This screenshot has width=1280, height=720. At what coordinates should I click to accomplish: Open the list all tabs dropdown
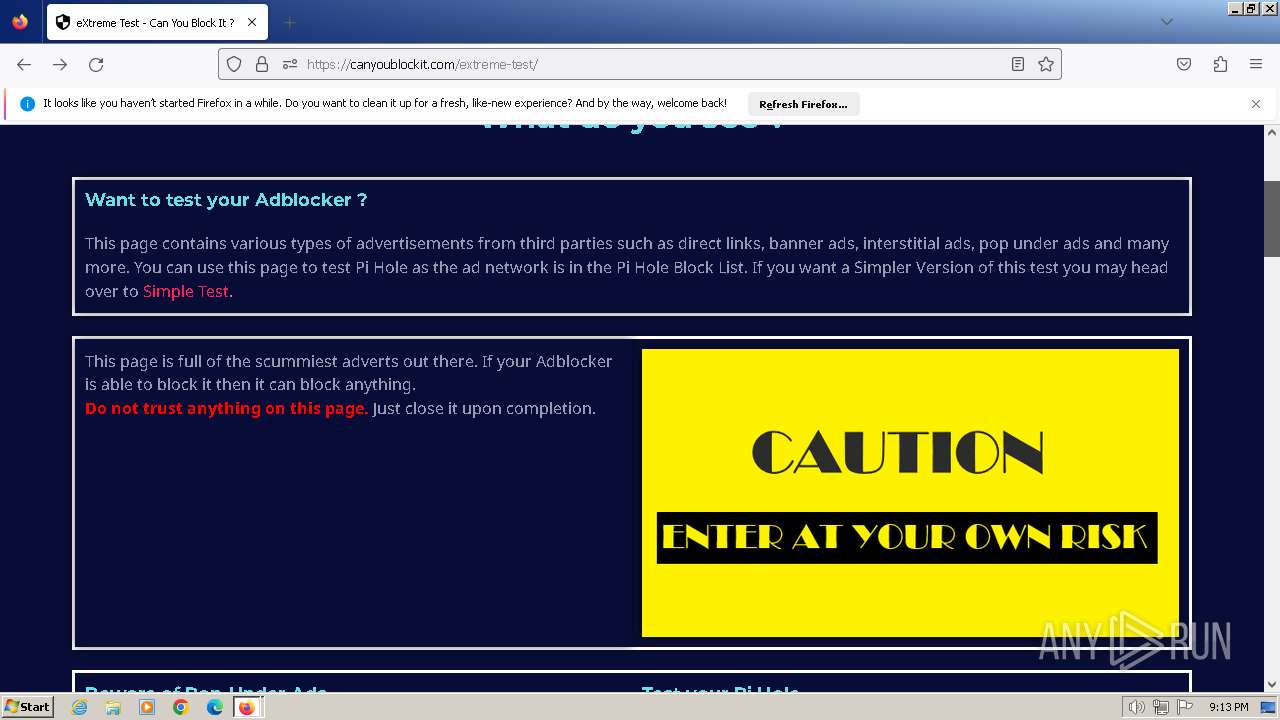point(1166,22)
